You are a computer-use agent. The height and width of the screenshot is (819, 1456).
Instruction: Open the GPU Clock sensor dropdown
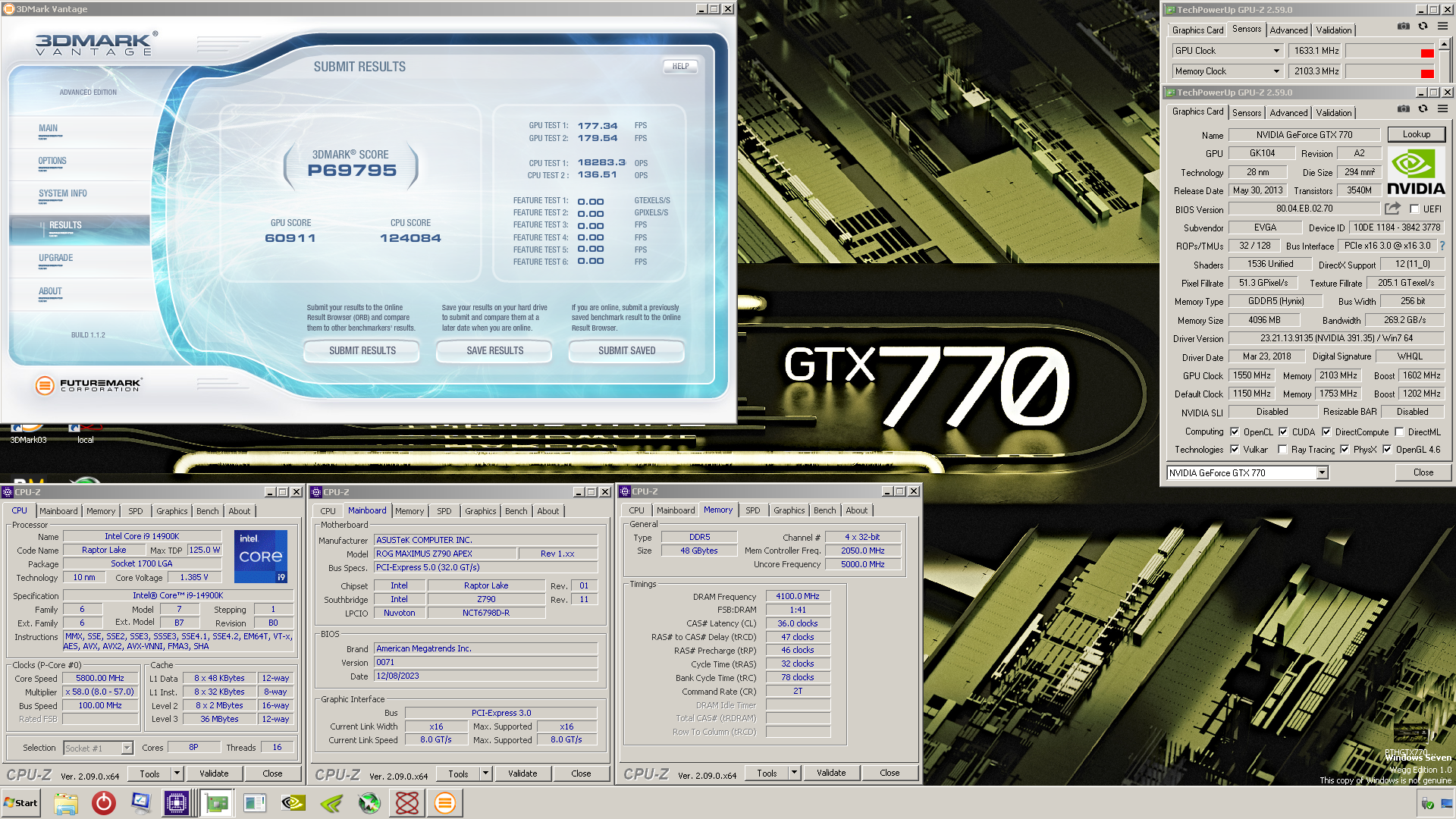coord(1276,51)
